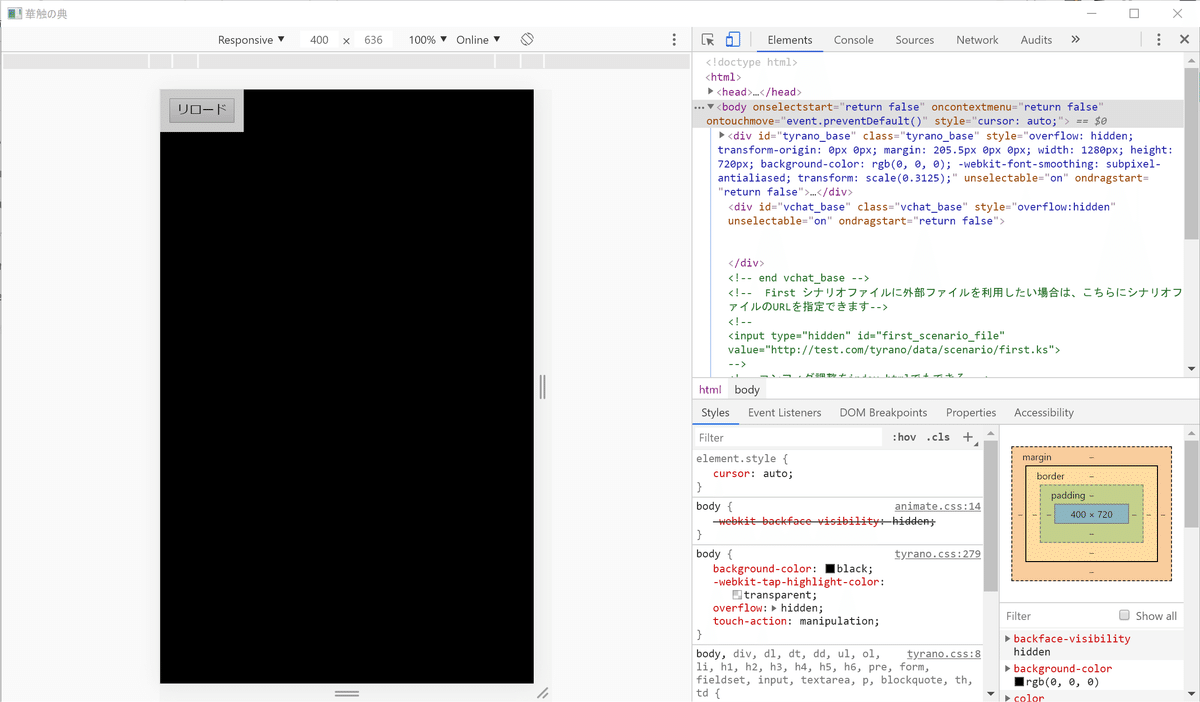Click the black background-color swatch in styles
The image size is (1200, 702).
[830, 568]
